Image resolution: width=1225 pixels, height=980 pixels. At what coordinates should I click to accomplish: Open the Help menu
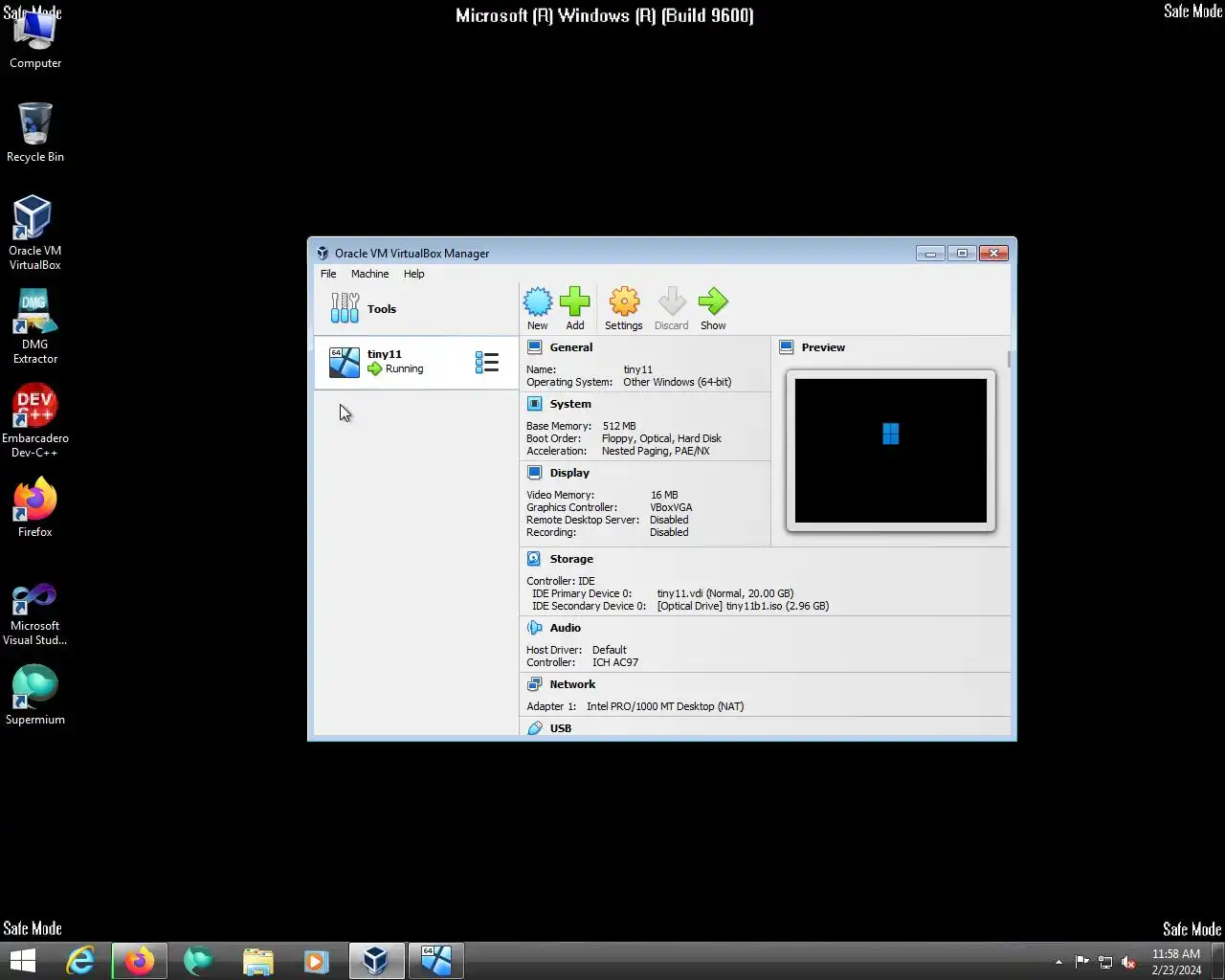coord(413,274)
